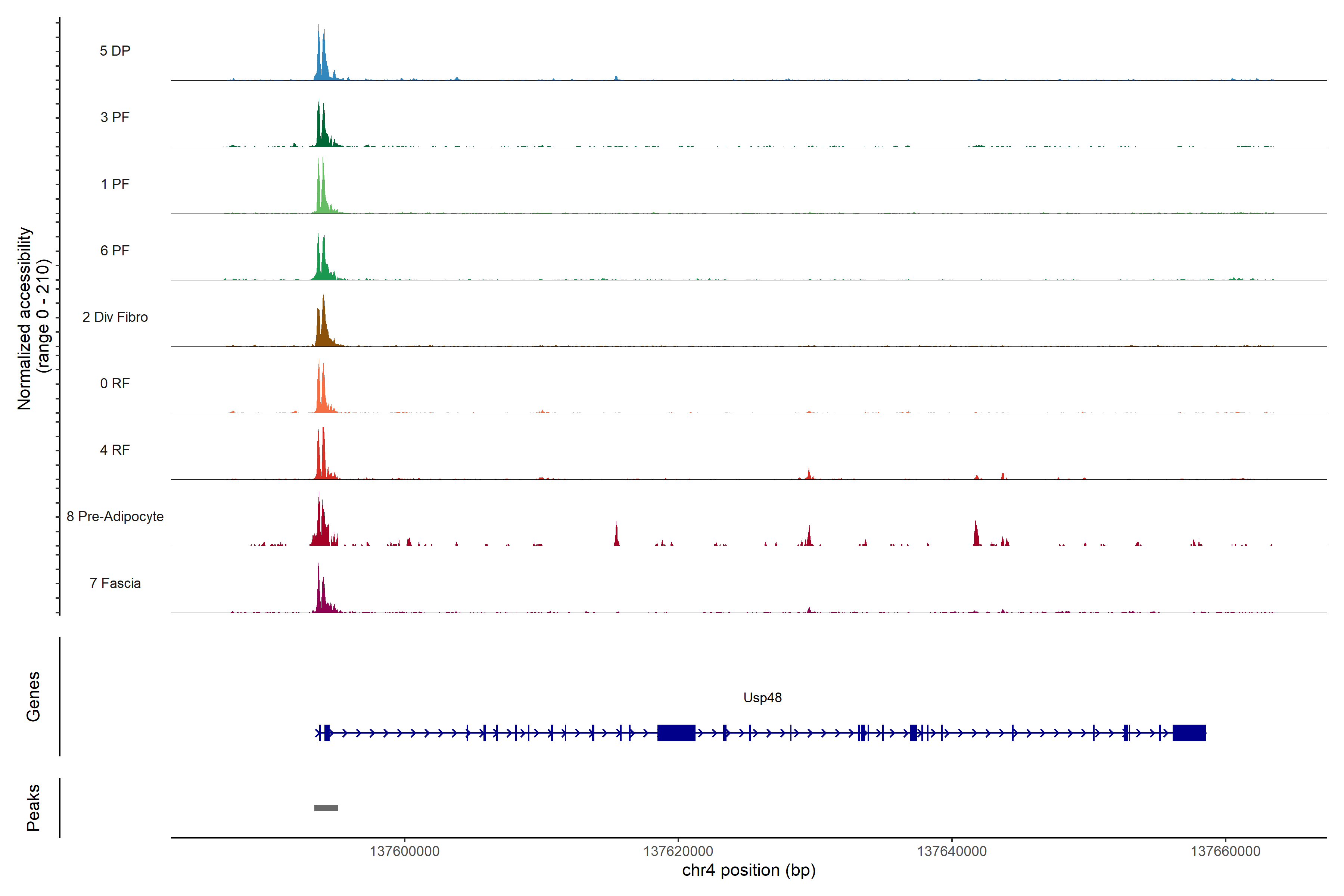Click the large Usp48 exon block near 137620000
The height and width of the screenshot is (896, 1344).
(x=676, y=732)
